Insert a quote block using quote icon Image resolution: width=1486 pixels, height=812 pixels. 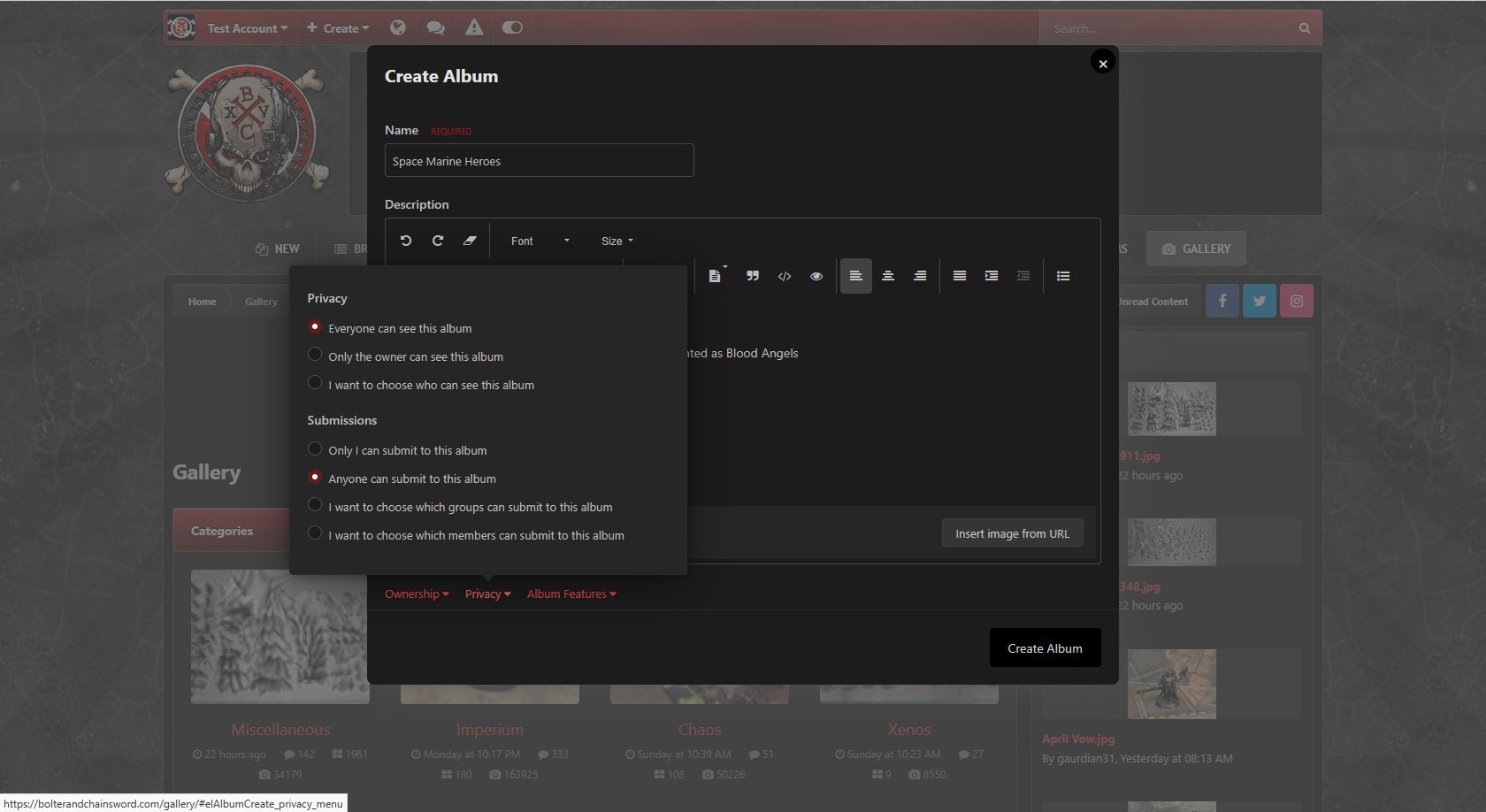[753, 276]
